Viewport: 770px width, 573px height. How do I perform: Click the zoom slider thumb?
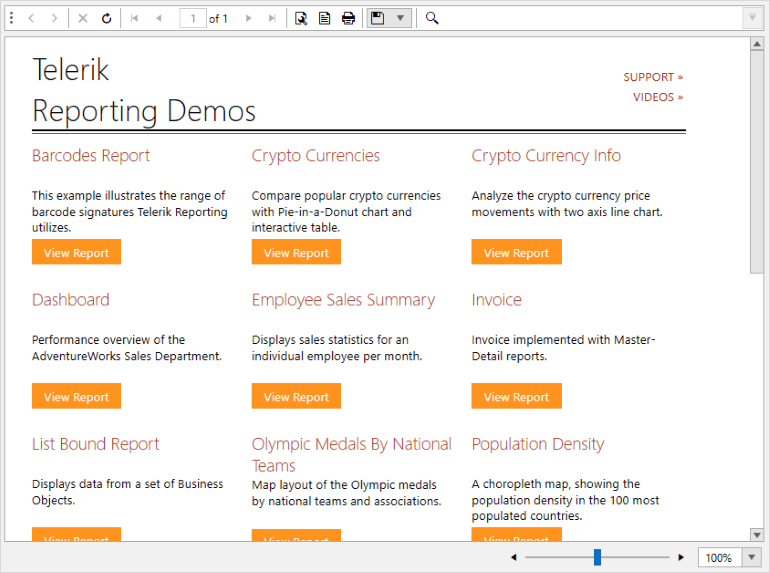point(597,557)
